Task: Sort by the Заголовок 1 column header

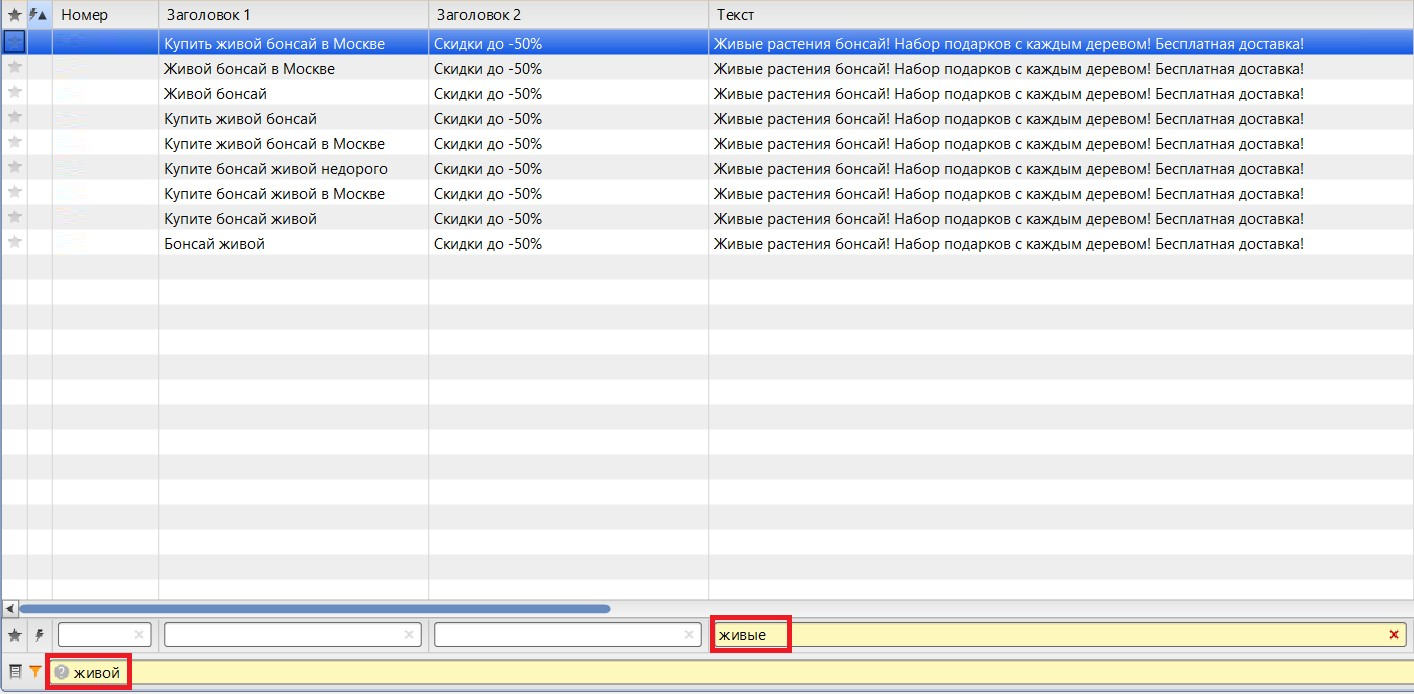Action: tap(293, 15)
